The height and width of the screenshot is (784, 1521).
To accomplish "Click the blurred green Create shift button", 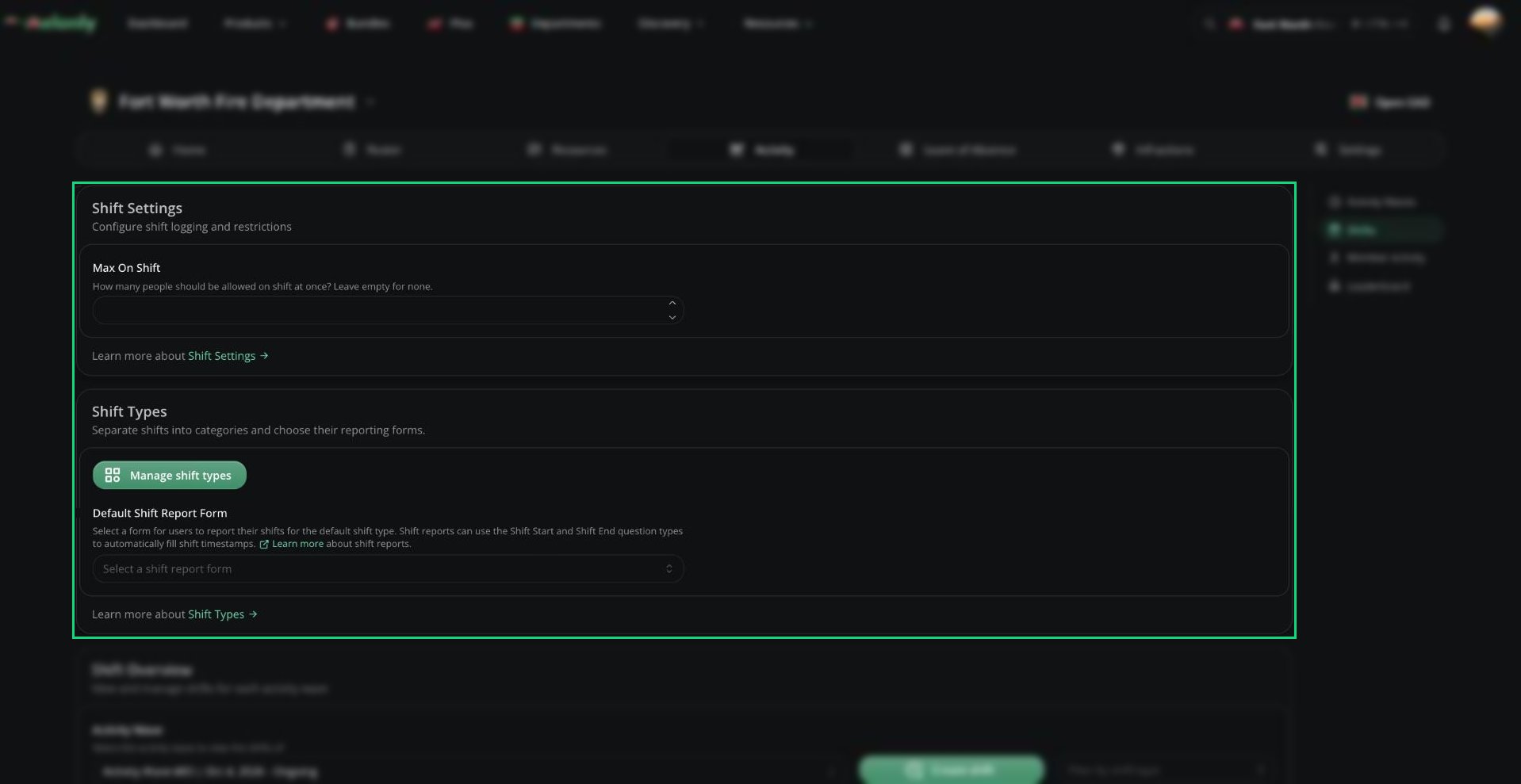I will (x=952, y=770).
